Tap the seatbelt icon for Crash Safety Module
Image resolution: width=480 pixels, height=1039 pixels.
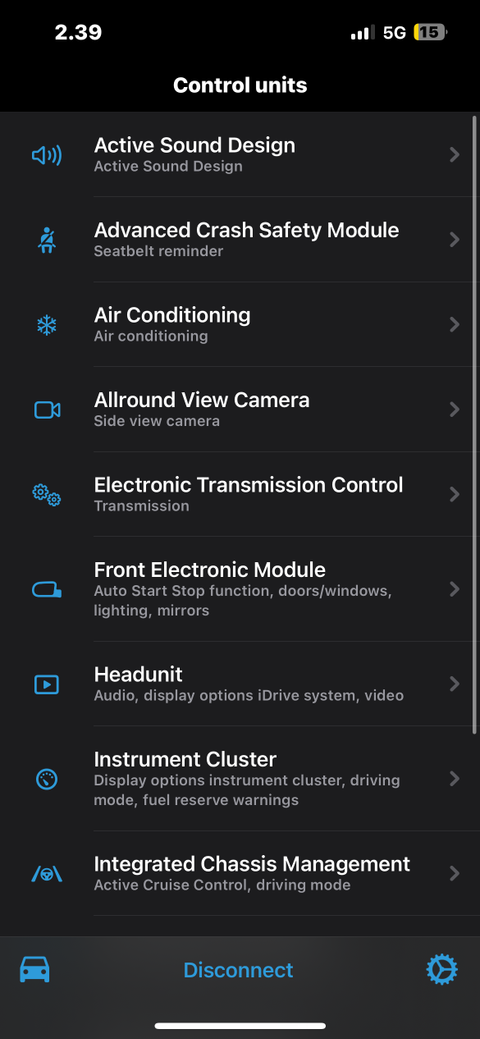(x=46, y=240)
